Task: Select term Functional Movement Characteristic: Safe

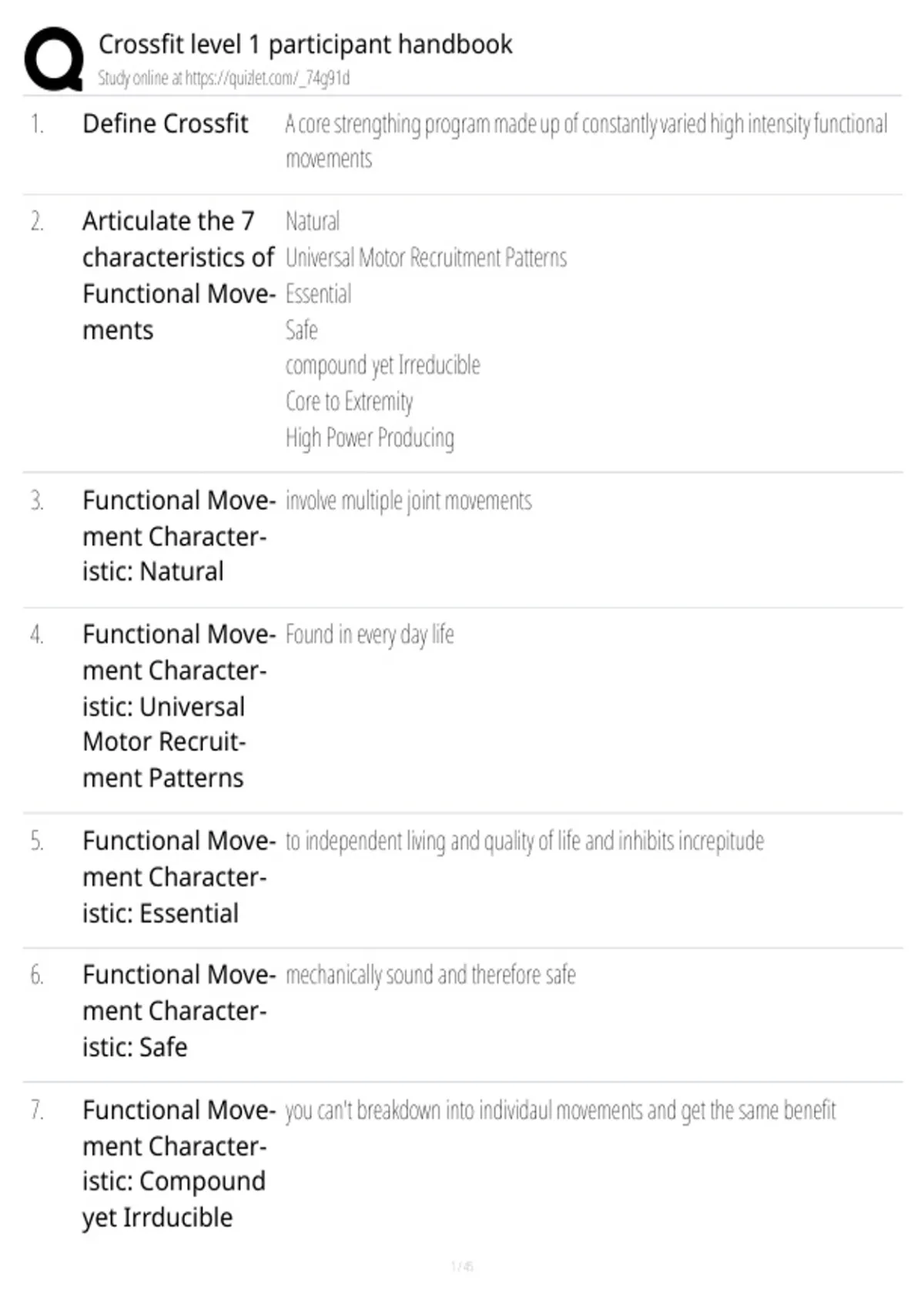Action: [179, 1010]
